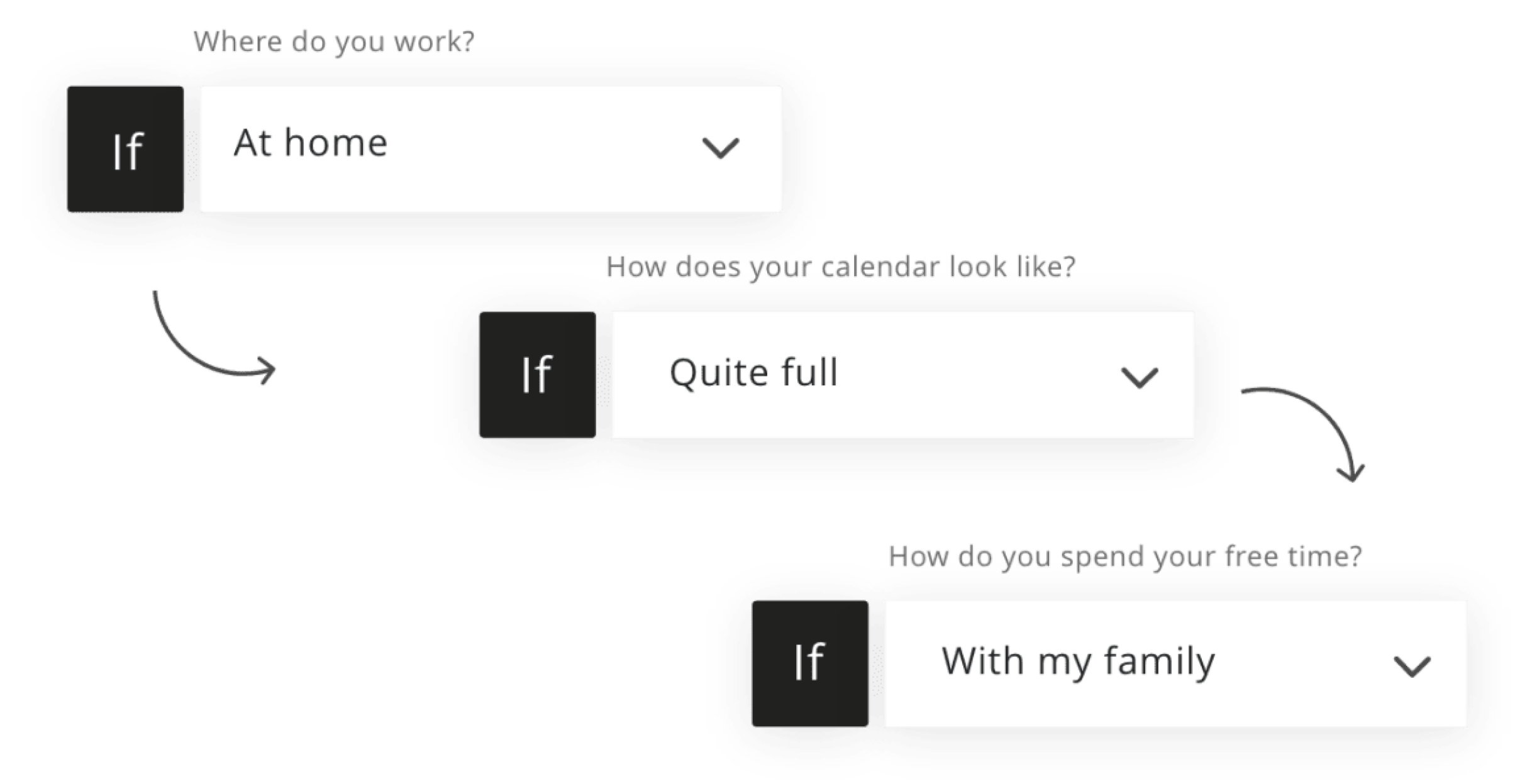Click the 'How do you spend your free time?' label
This screenshot has width=1532, height=784.
click(1124, 556)
